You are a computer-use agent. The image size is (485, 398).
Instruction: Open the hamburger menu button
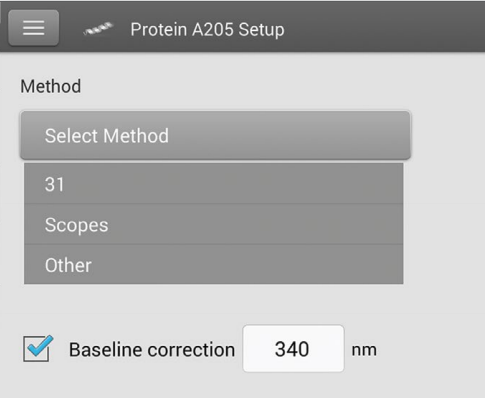pos(34,28)
